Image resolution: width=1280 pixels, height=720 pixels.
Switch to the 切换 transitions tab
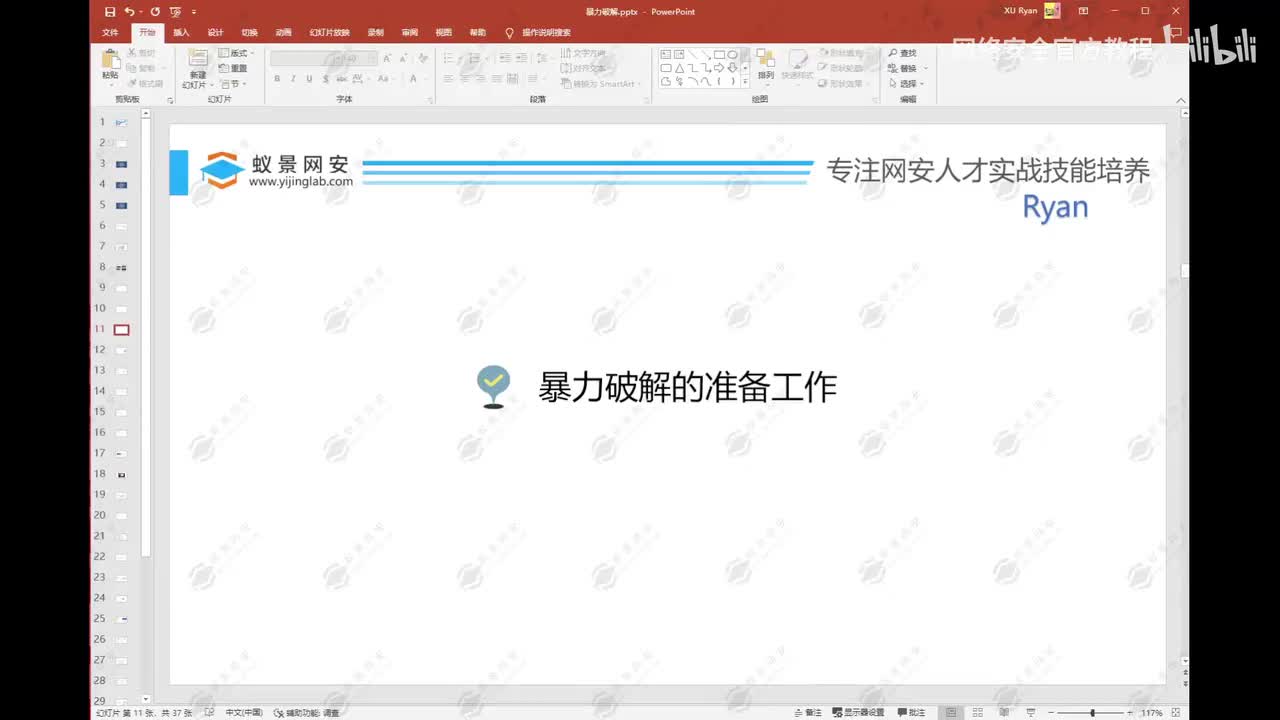[x=249, y=32]
